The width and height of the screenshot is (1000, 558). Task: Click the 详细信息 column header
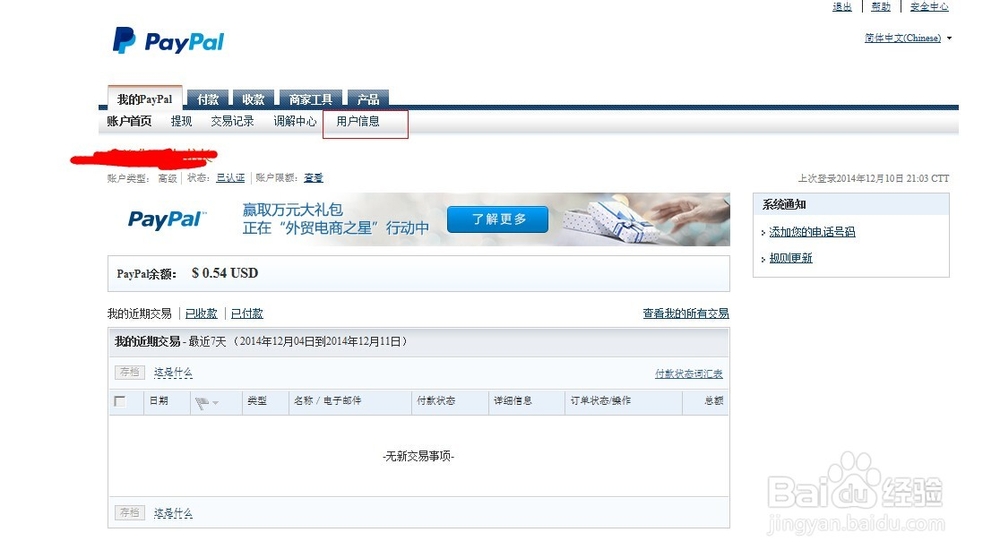pos(513,400)
